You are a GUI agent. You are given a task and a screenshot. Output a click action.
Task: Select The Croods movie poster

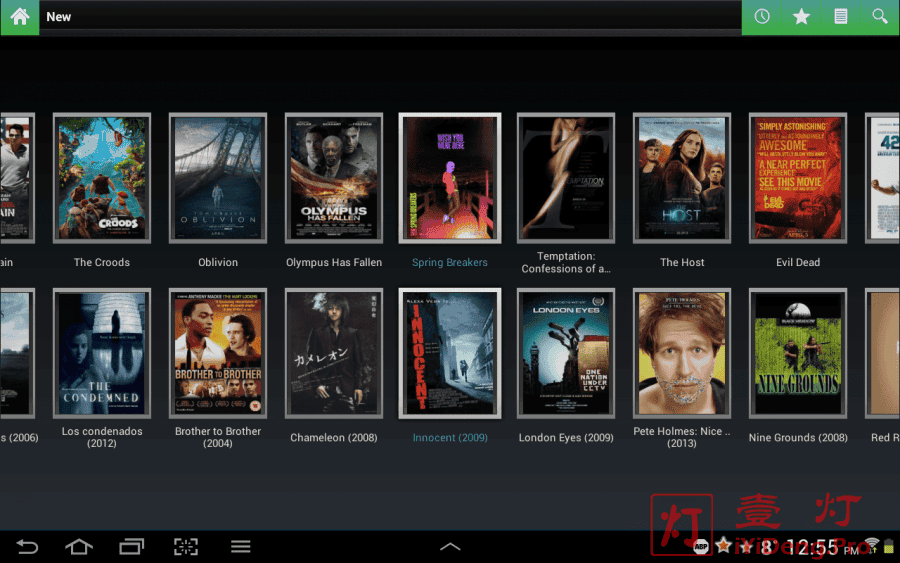pos(102,178)
